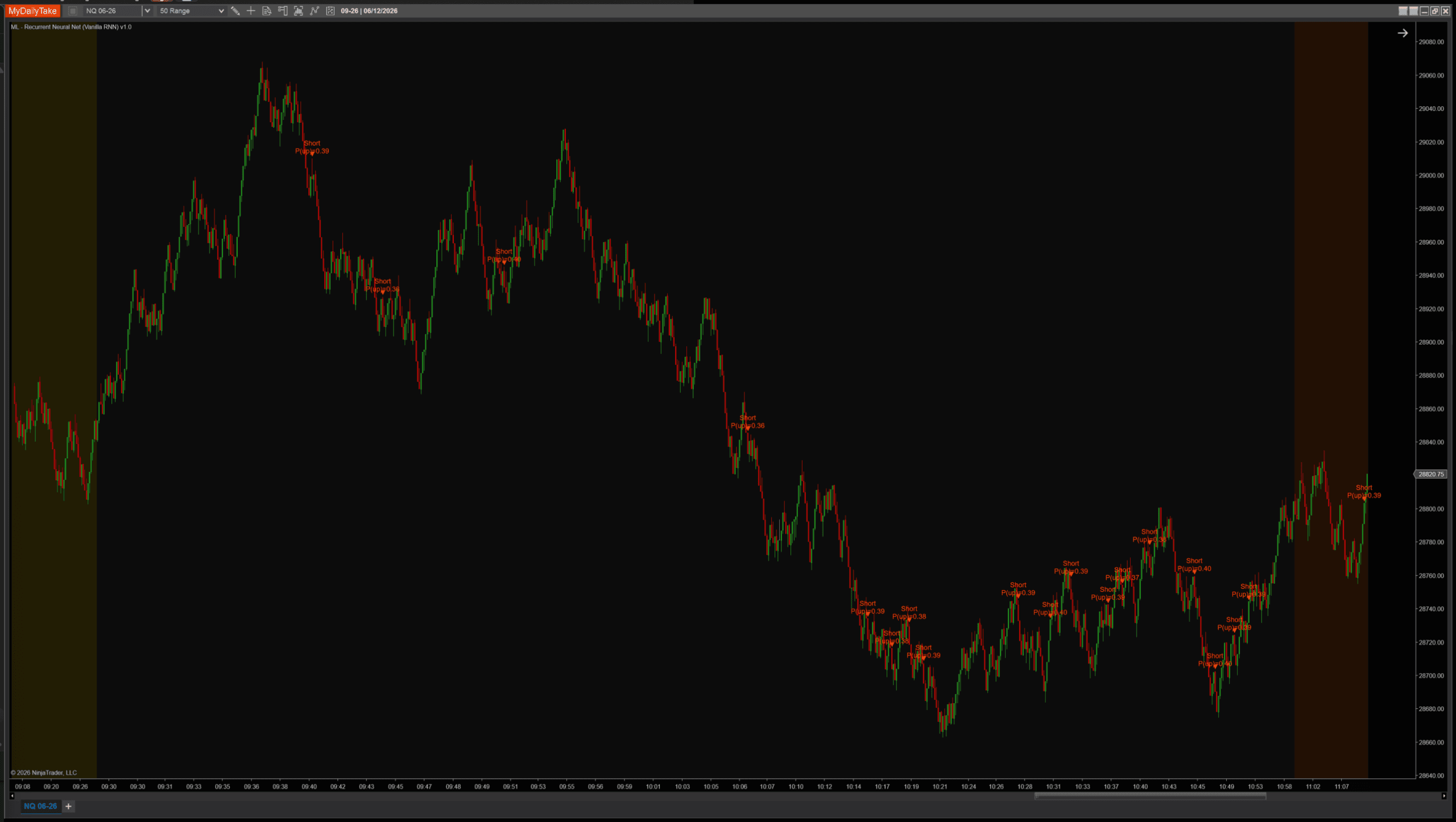
Task: Open the instrument selector dropdown arrow
Action: [x=147, y=11]
